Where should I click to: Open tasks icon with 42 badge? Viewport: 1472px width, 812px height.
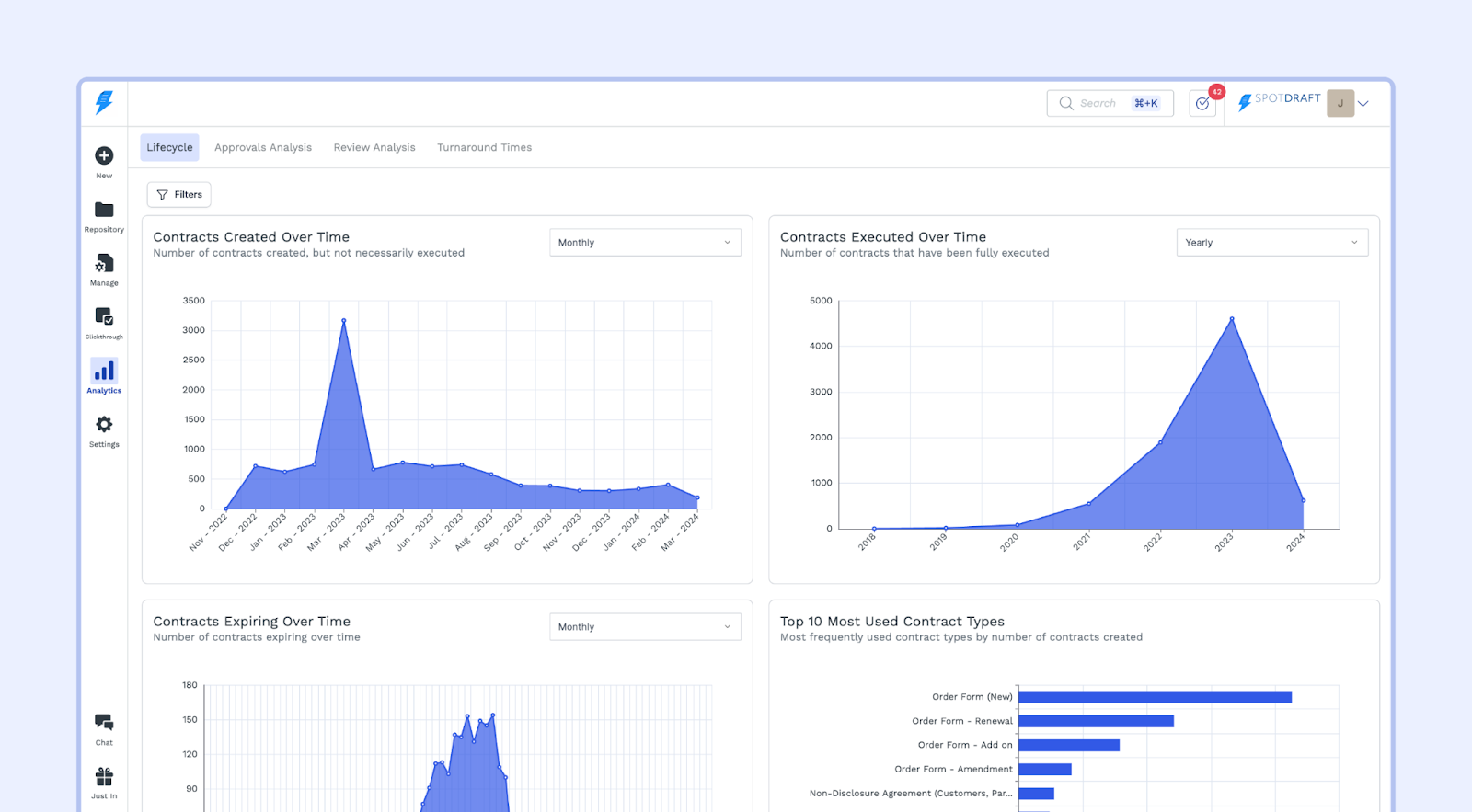(x=1202, y=104)
